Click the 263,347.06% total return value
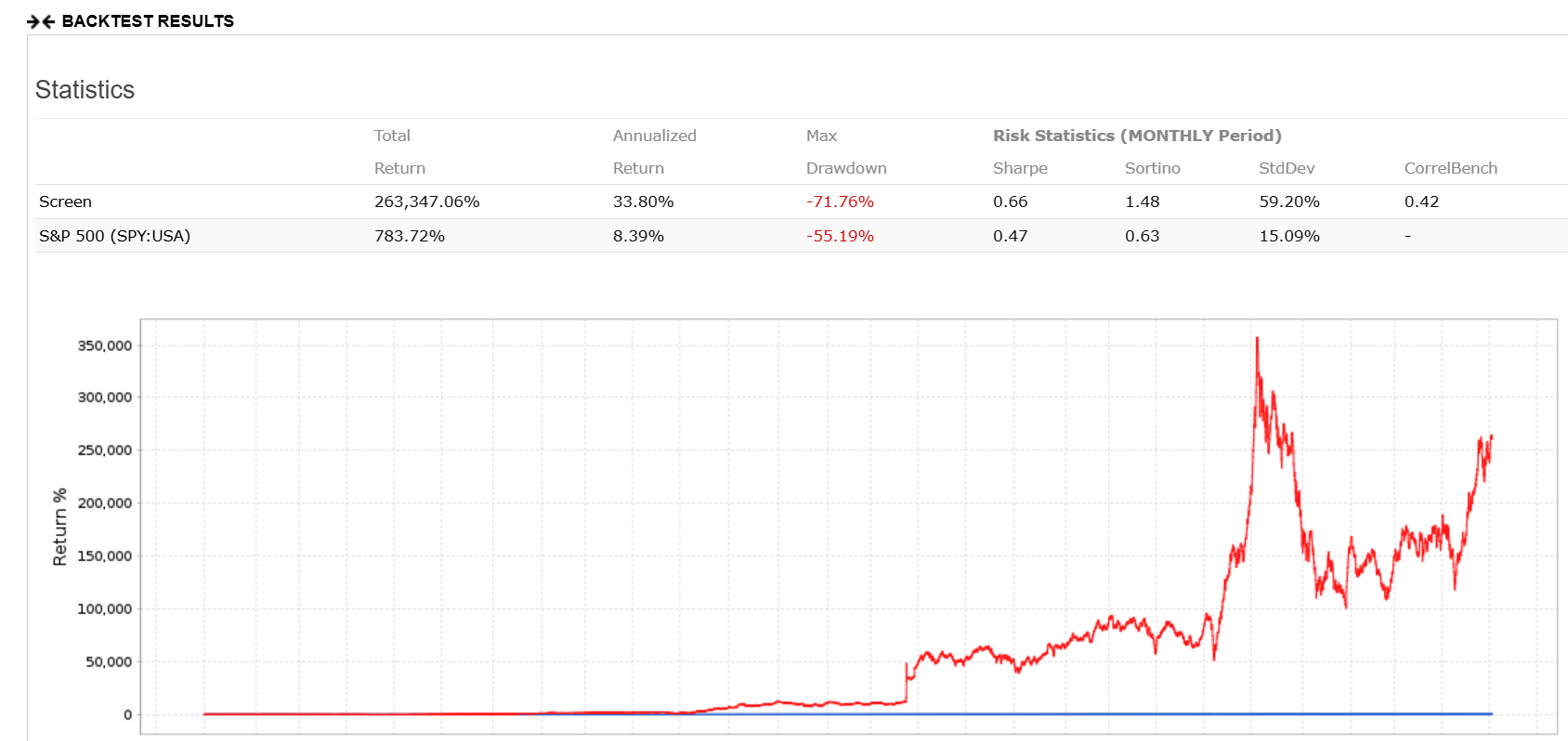Screen dimensions: 1568x741 pos(426,201)
